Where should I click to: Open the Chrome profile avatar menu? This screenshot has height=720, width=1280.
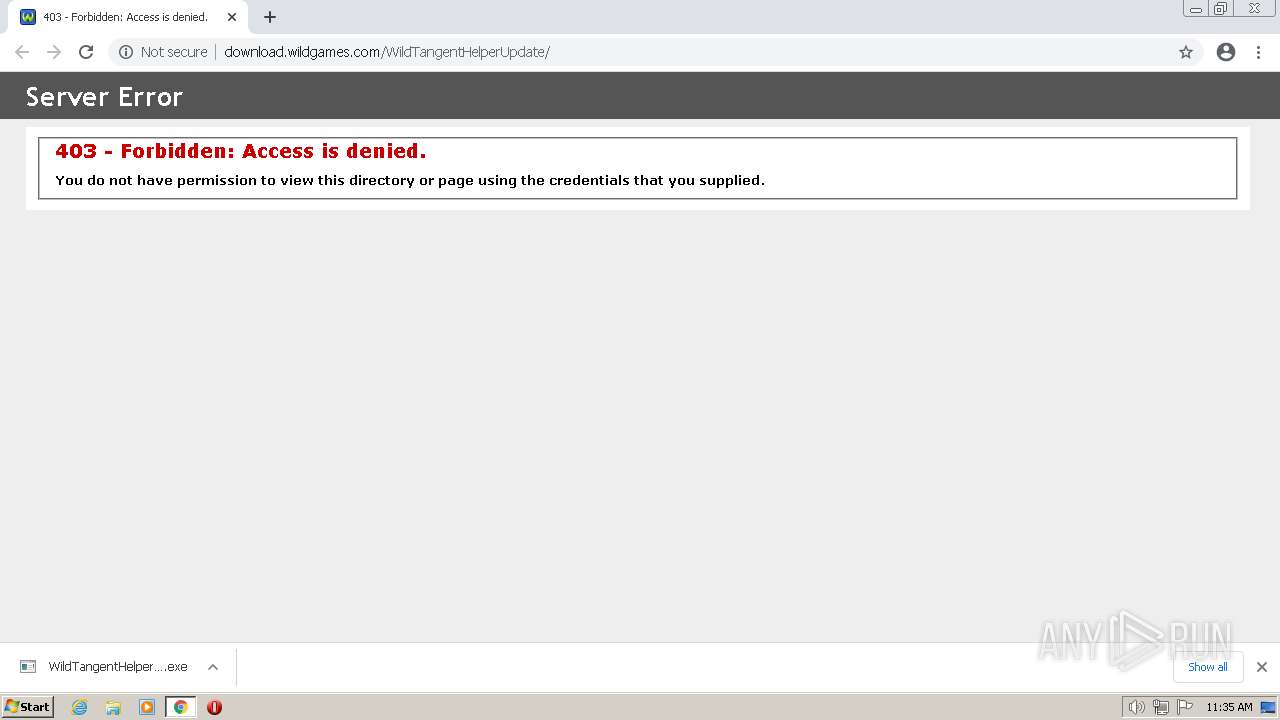coord(1226,52)
